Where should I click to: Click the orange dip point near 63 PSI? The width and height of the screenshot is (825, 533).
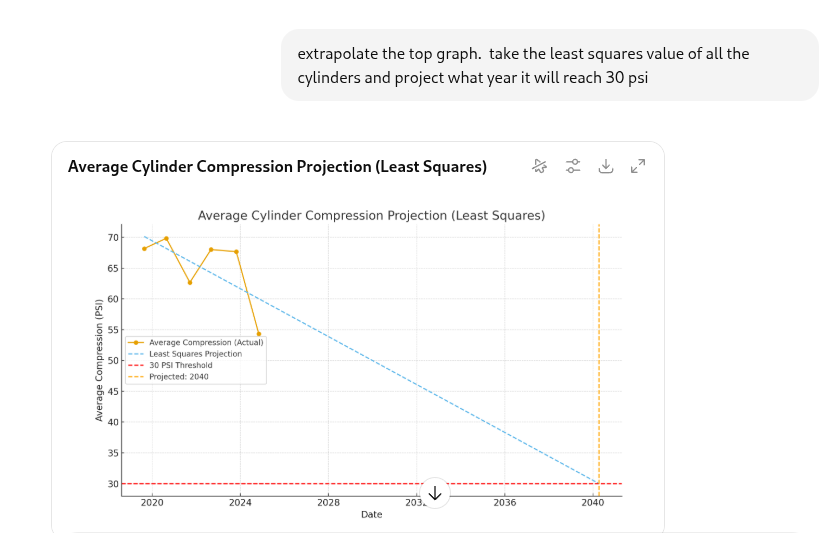click(x=189, y=282)
